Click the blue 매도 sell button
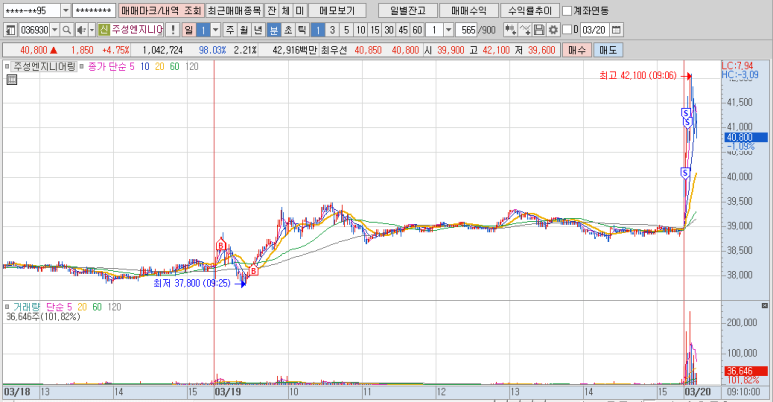Screen dimensions: 773x402 608,50
